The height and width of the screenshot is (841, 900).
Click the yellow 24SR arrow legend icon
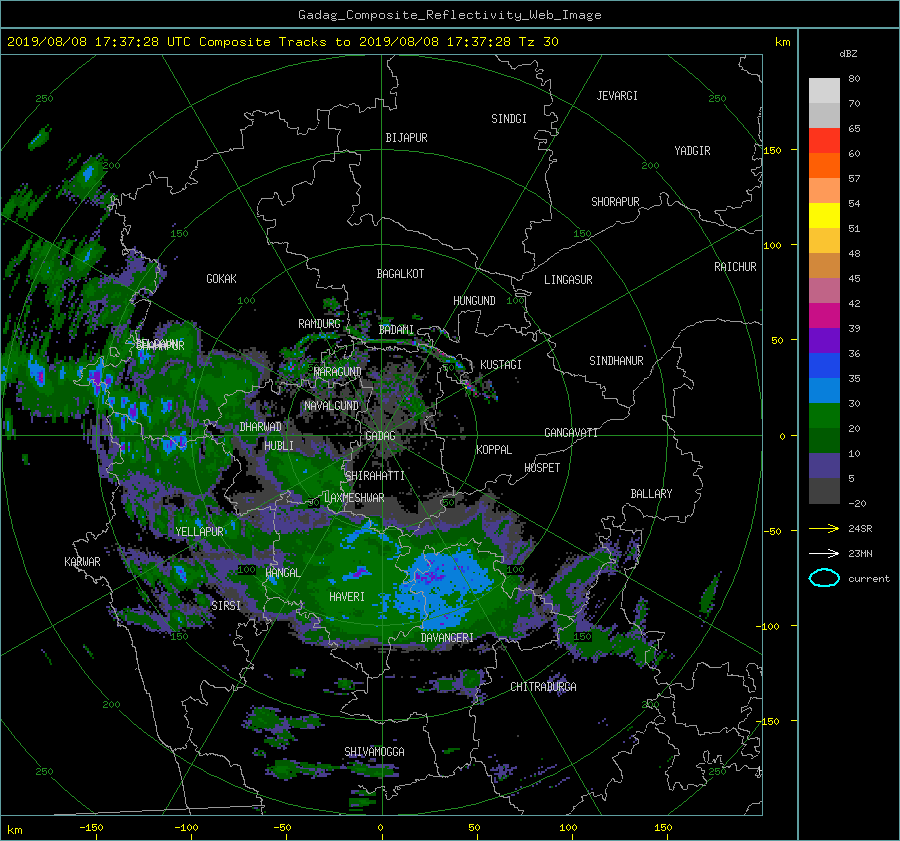click(824, 528)
